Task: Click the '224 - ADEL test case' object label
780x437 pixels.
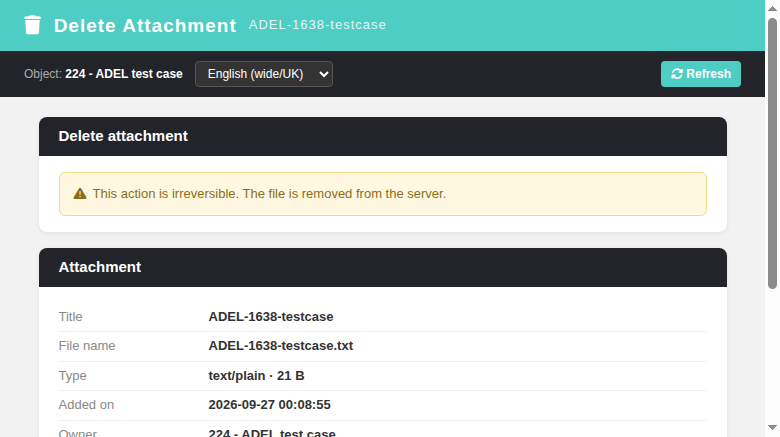Action: coord(124,74)
